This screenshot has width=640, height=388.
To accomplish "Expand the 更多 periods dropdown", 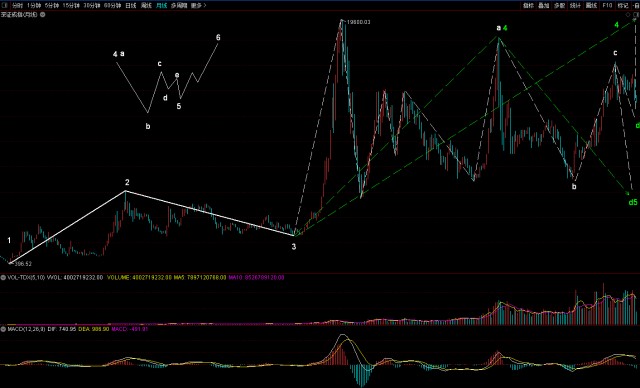I will (x=199, y=5).
